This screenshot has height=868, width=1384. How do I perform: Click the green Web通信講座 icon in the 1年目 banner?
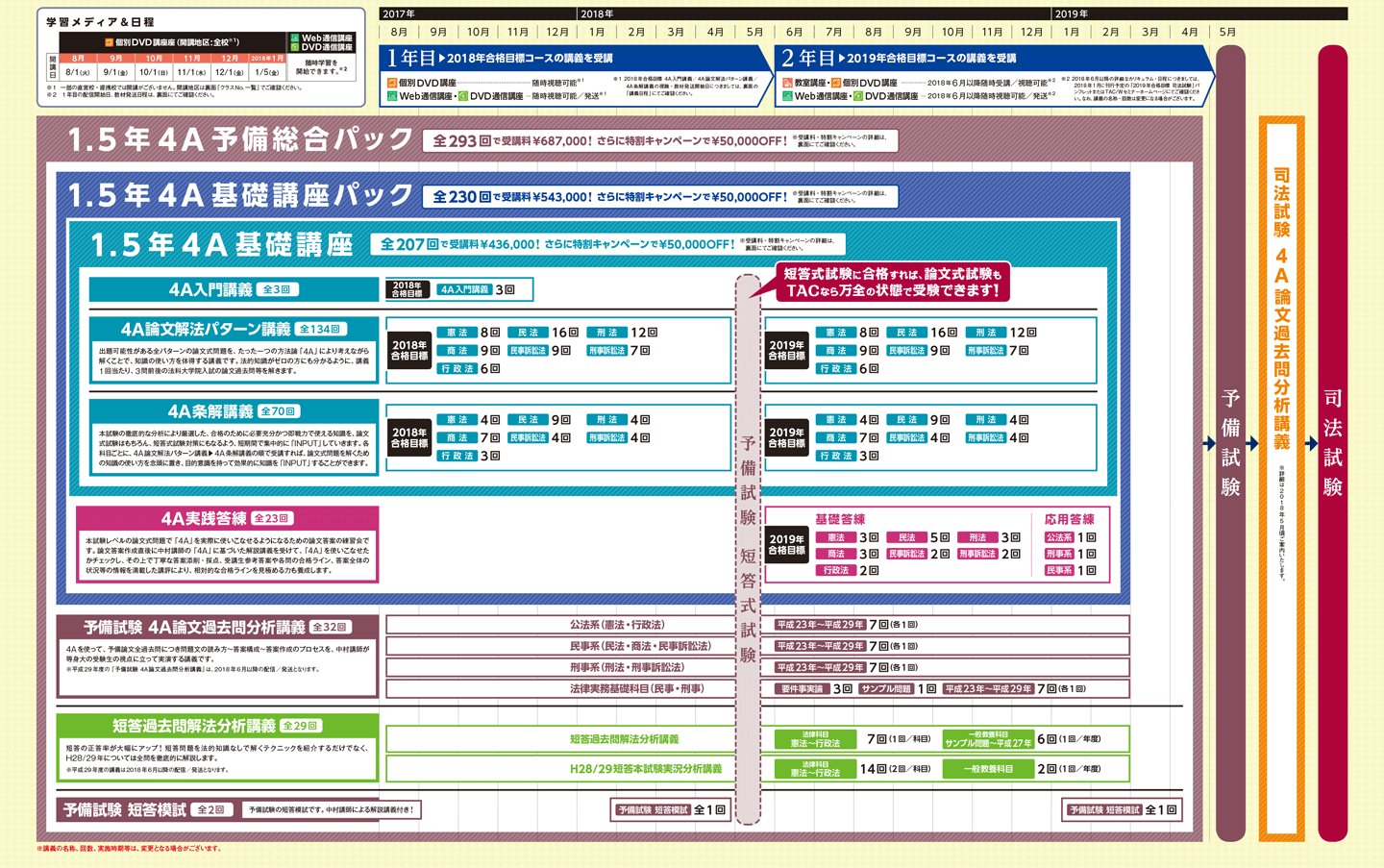392,96
